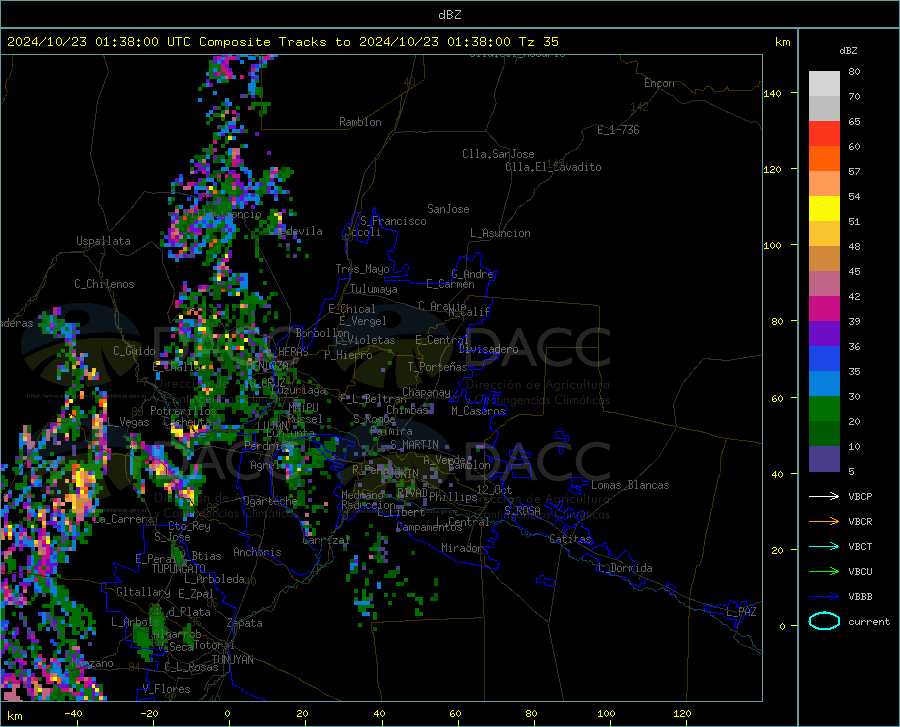Click the TUPUNGATO map label

point(179,569)
